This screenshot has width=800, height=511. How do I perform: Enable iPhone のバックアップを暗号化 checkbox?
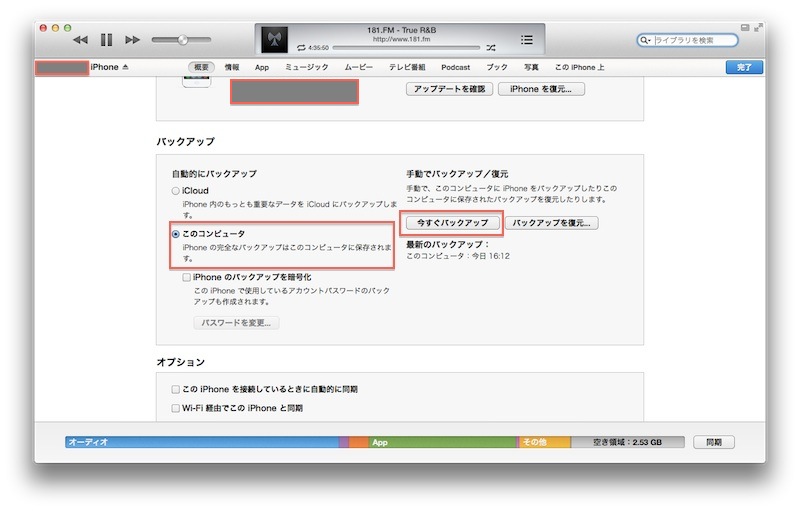pyautogui.click(x=187, y=277)
